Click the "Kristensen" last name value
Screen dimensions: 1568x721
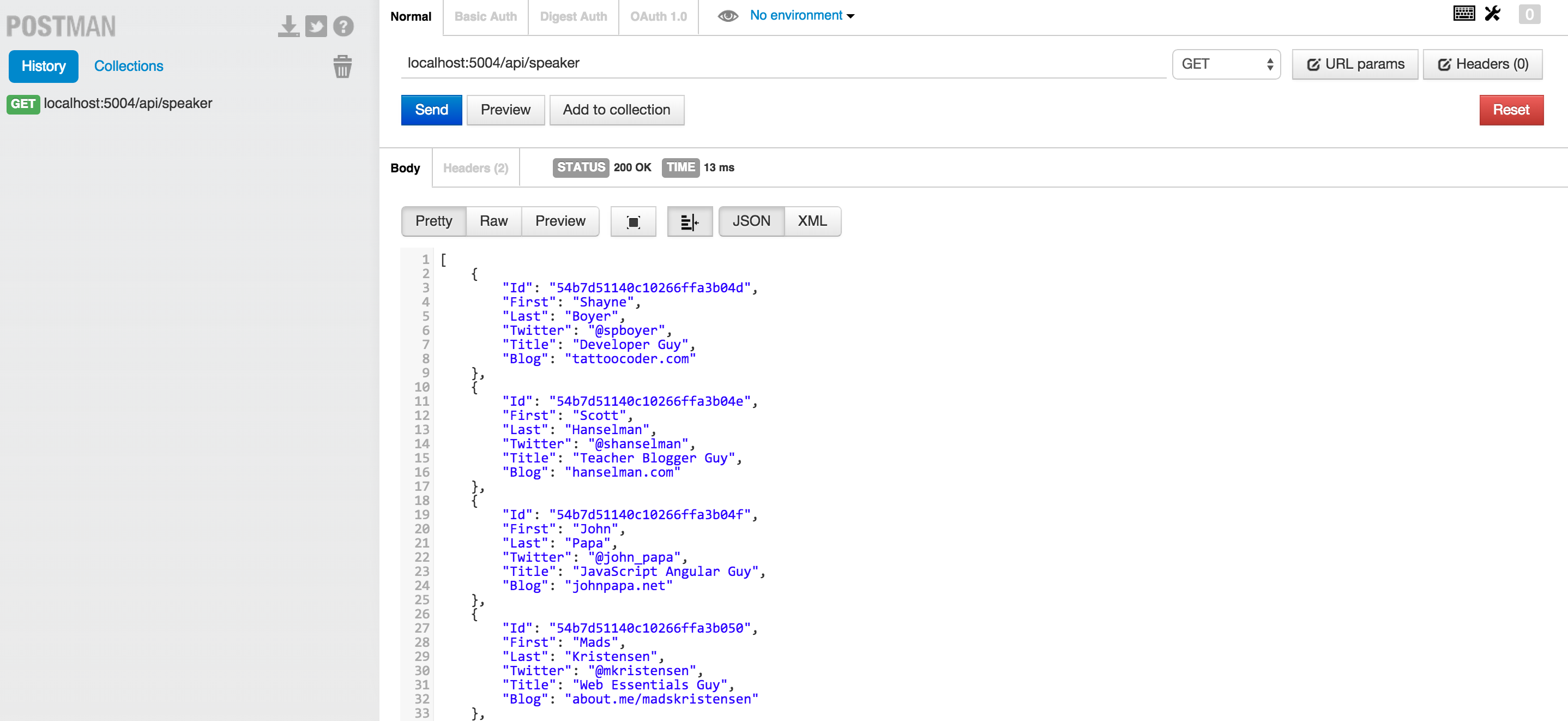(x=611, y=657)
